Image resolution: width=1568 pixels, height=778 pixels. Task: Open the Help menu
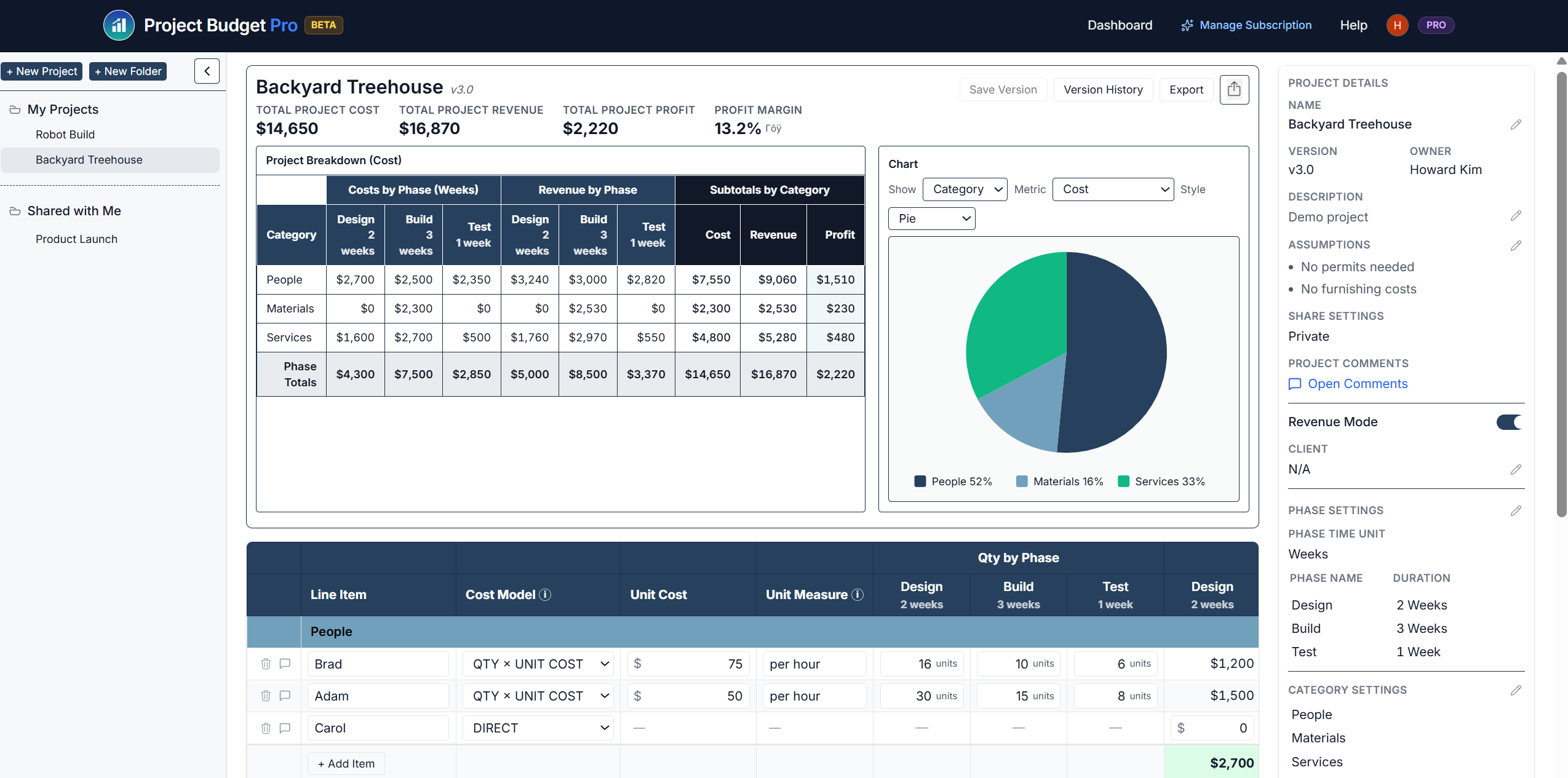click(x=1353, y=25)
